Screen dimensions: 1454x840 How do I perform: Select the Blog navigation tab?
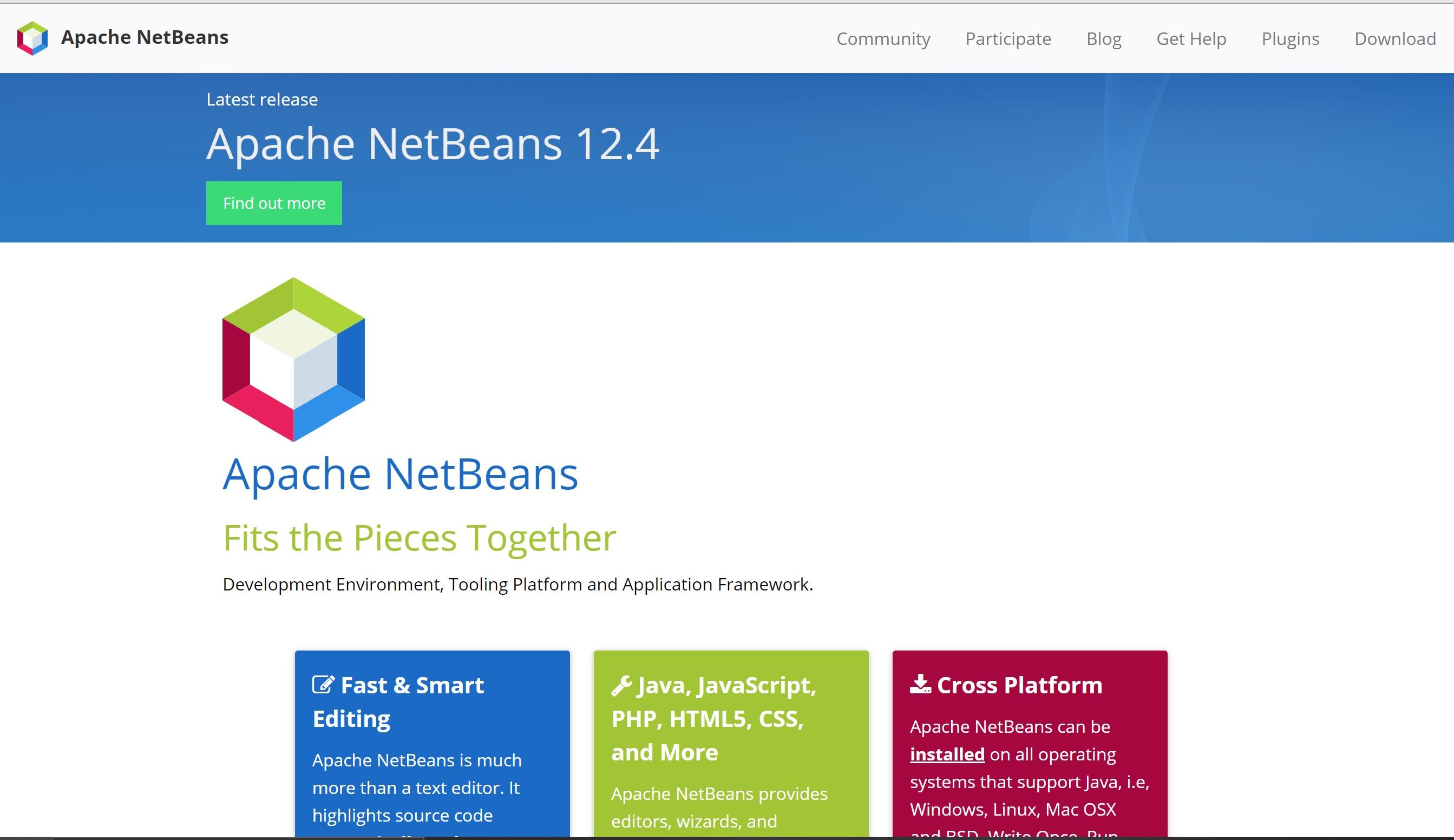click(1104, 37)
